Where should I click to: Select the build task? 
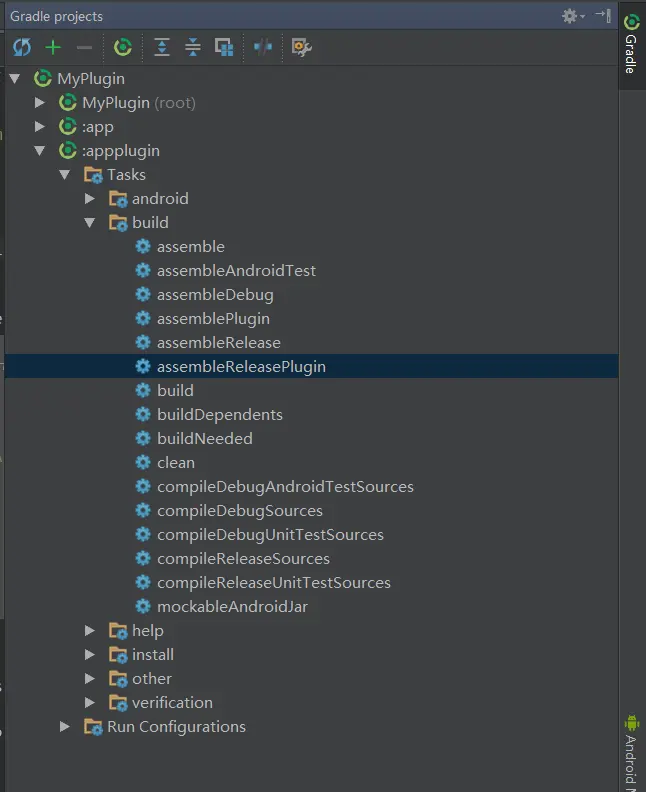[175, 390]
